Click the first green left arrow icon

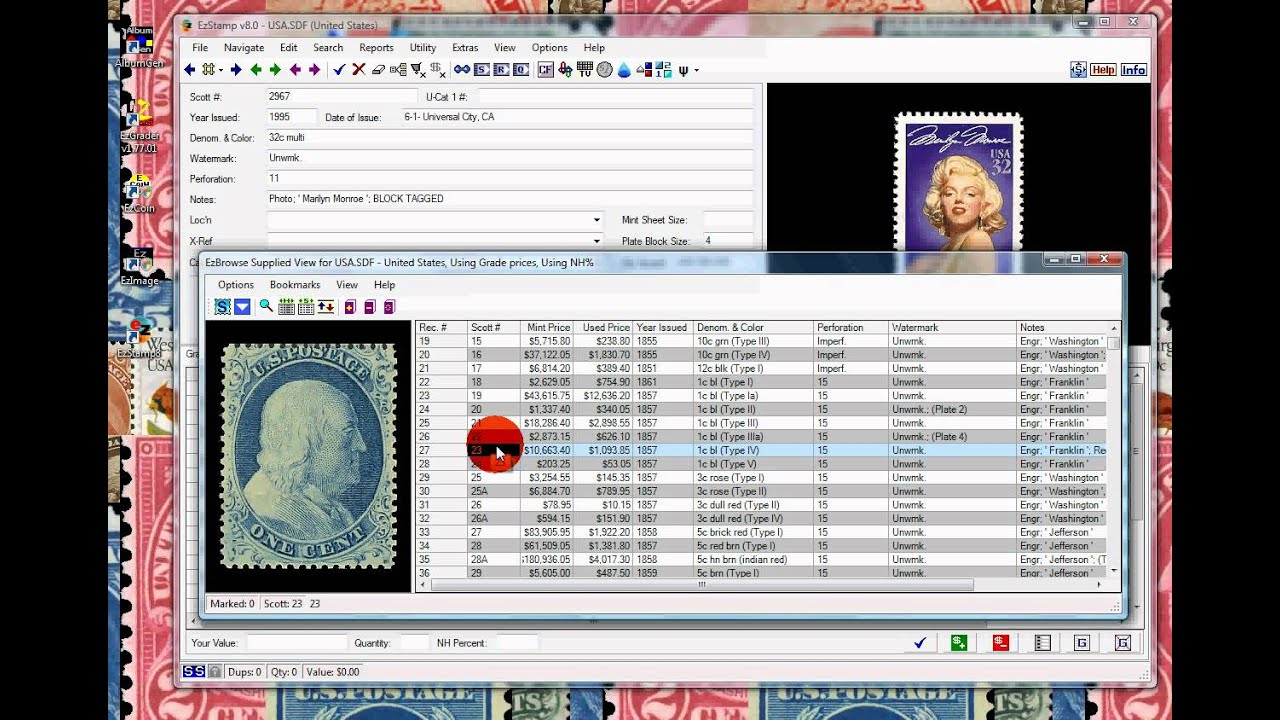[x=256, y=70]
